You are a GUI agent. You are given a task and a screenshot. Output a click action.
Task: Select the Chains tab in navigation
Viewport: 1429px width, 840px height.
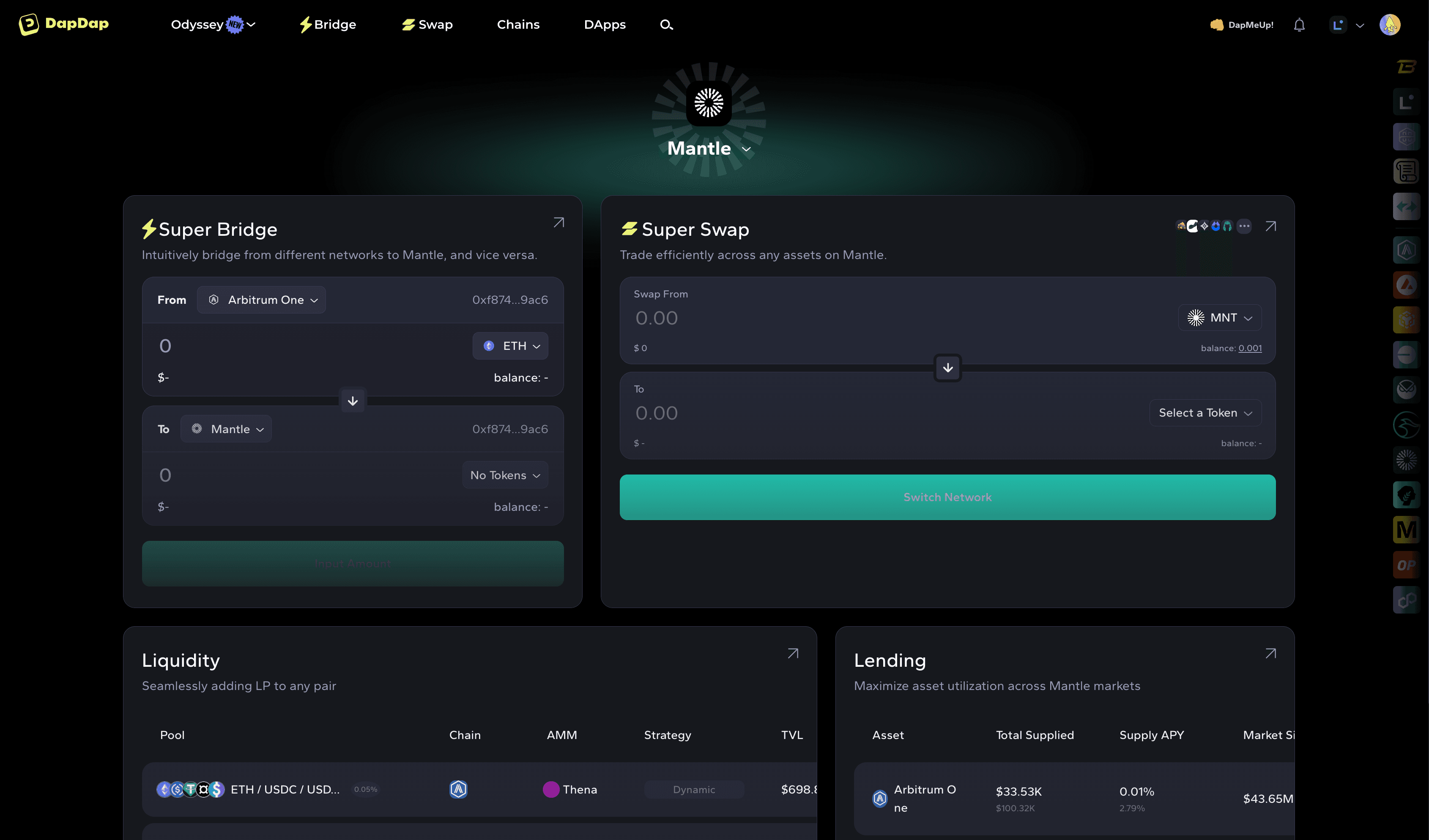(x=518, y=24)
